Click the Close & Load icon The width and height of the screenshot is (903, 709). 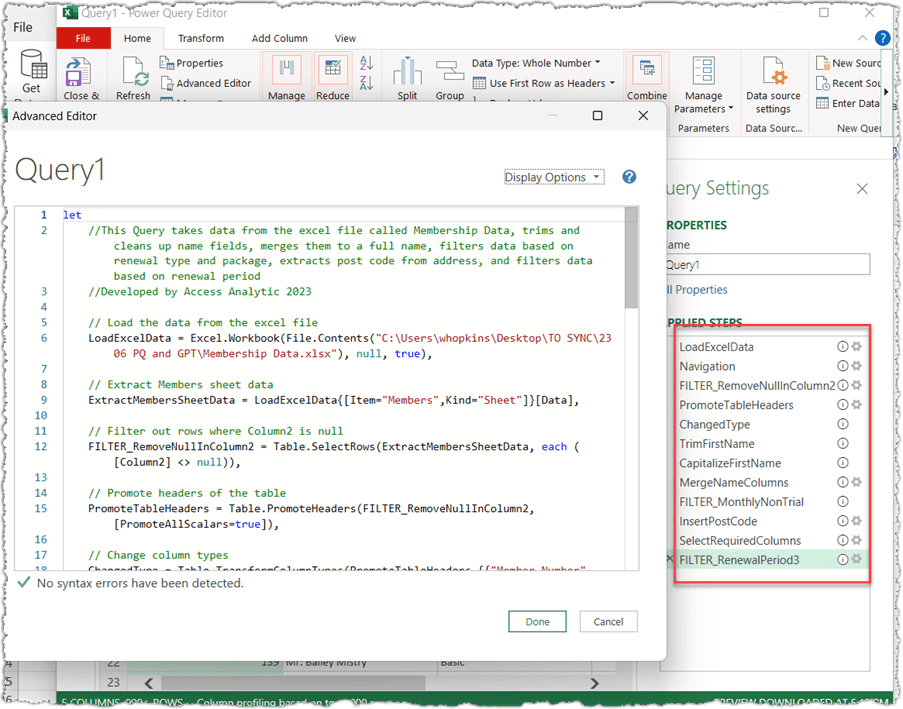(78, 72)
